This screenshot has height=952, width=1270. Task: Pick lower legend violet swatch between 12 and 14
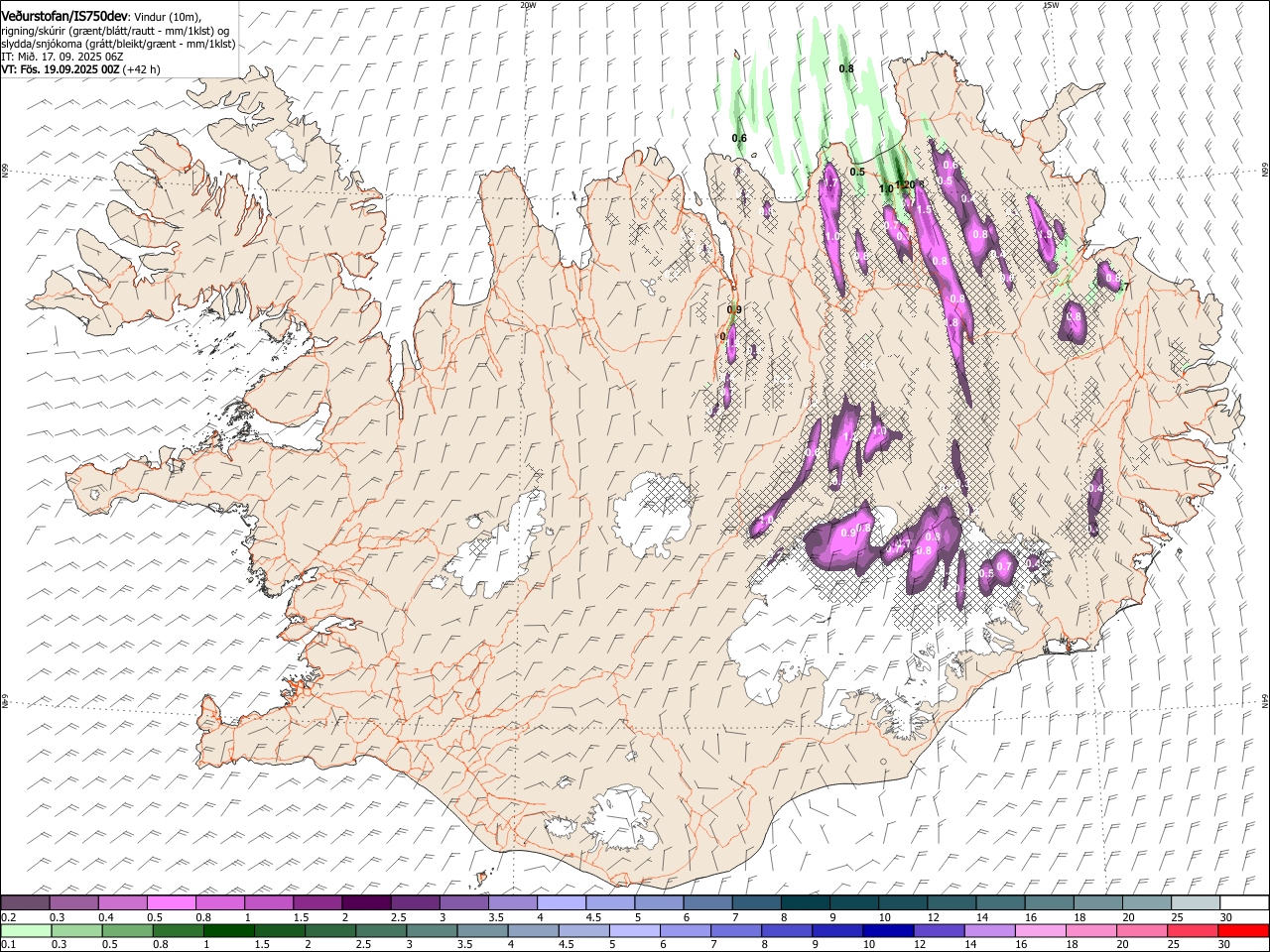pyautogui.click(x=938, y=931)
